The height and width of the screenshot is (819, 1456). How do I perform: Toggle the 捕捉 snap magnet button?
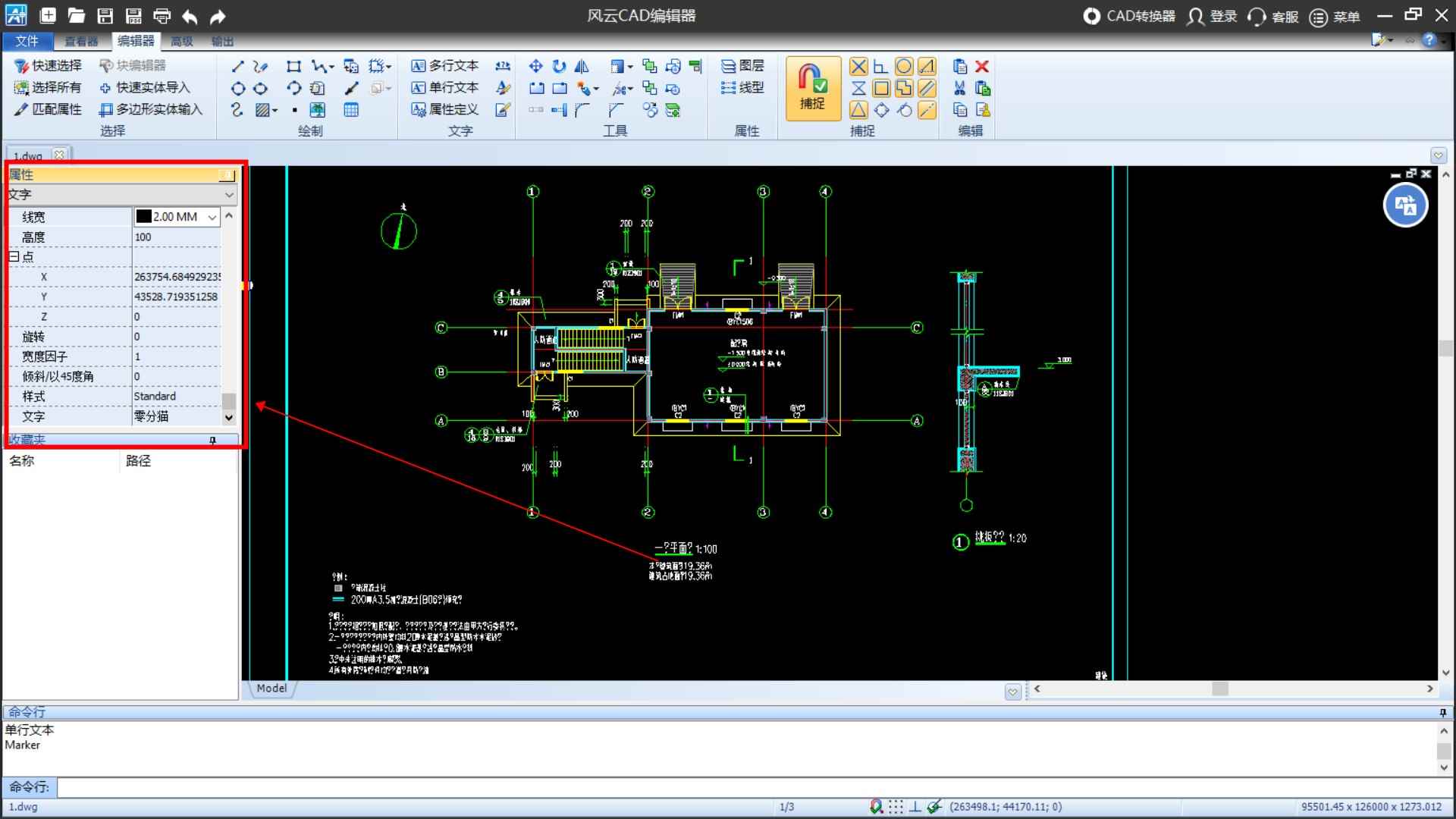point(812,88)
